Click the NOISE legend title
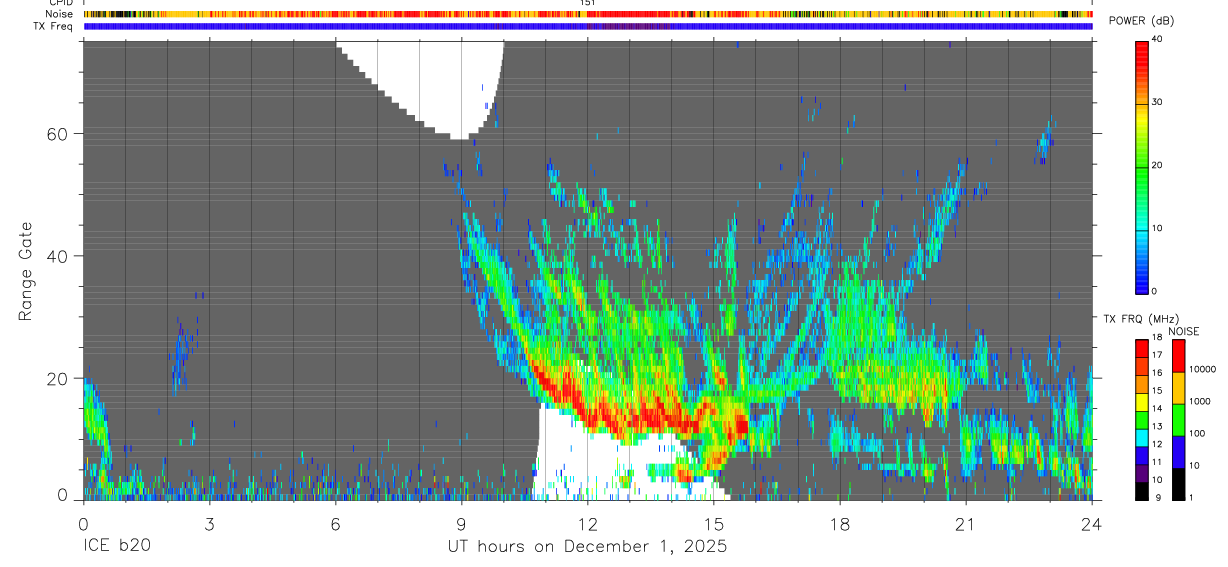1228x567 pixels. [1184, 332]
